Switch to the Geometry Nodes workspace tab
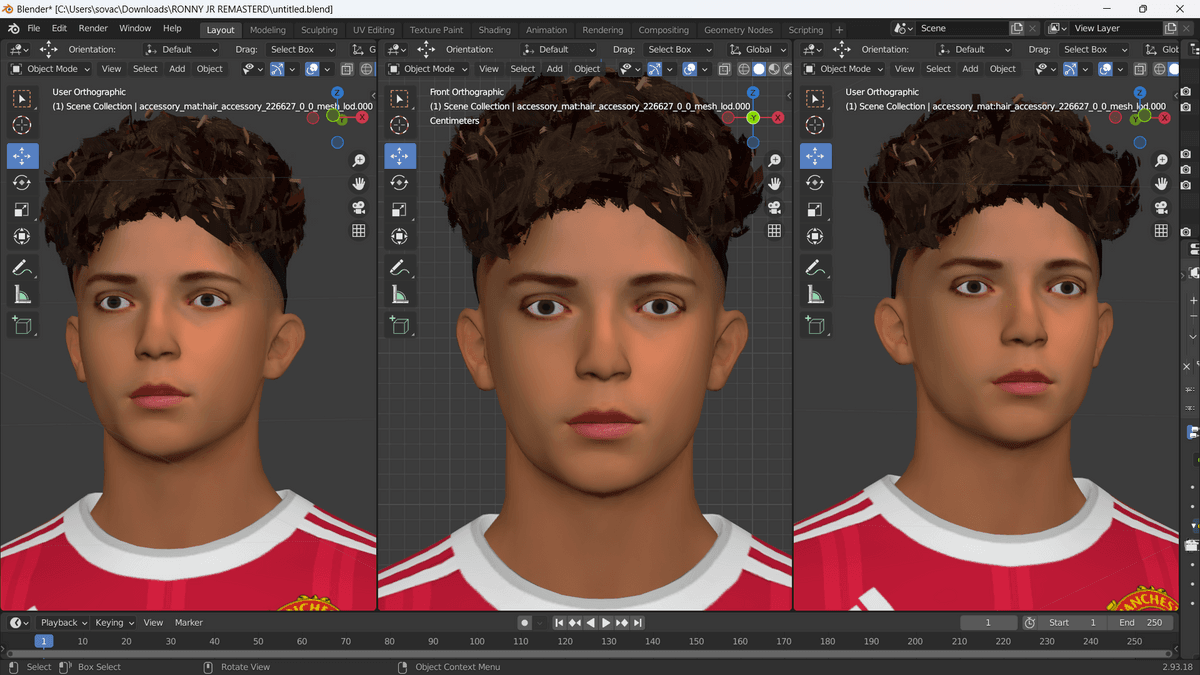 (738, 30)
